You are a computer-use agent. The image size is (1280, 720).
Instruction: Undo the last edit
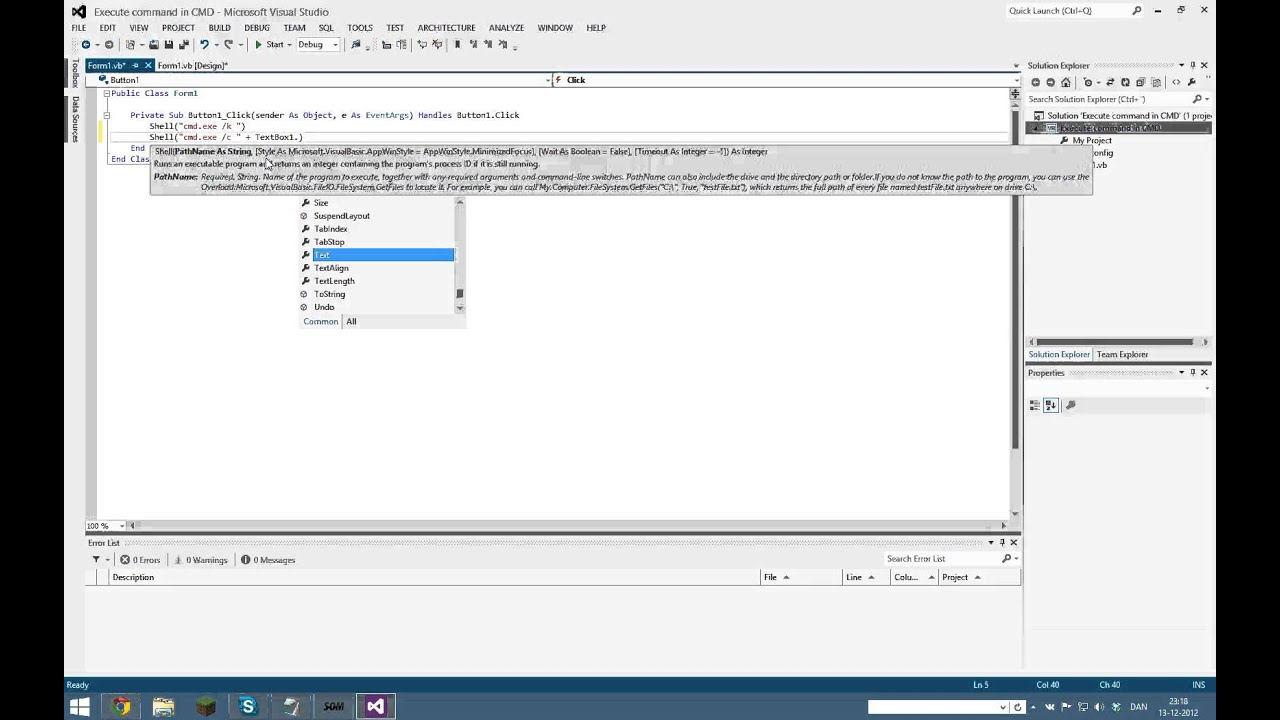coord(204,45)
